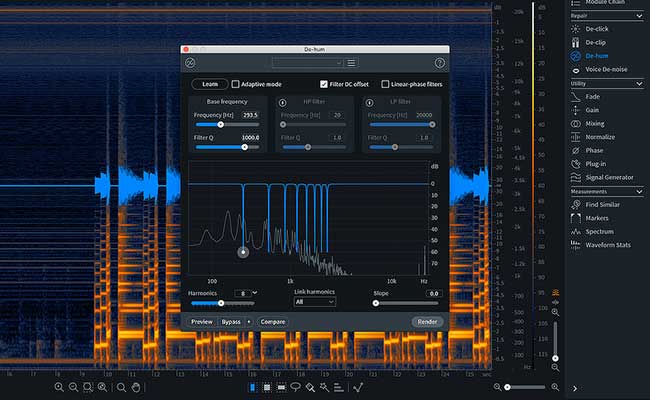Open the Voice De-noise module
Viewport: 650px width, 400px height.
click(605, 70)
